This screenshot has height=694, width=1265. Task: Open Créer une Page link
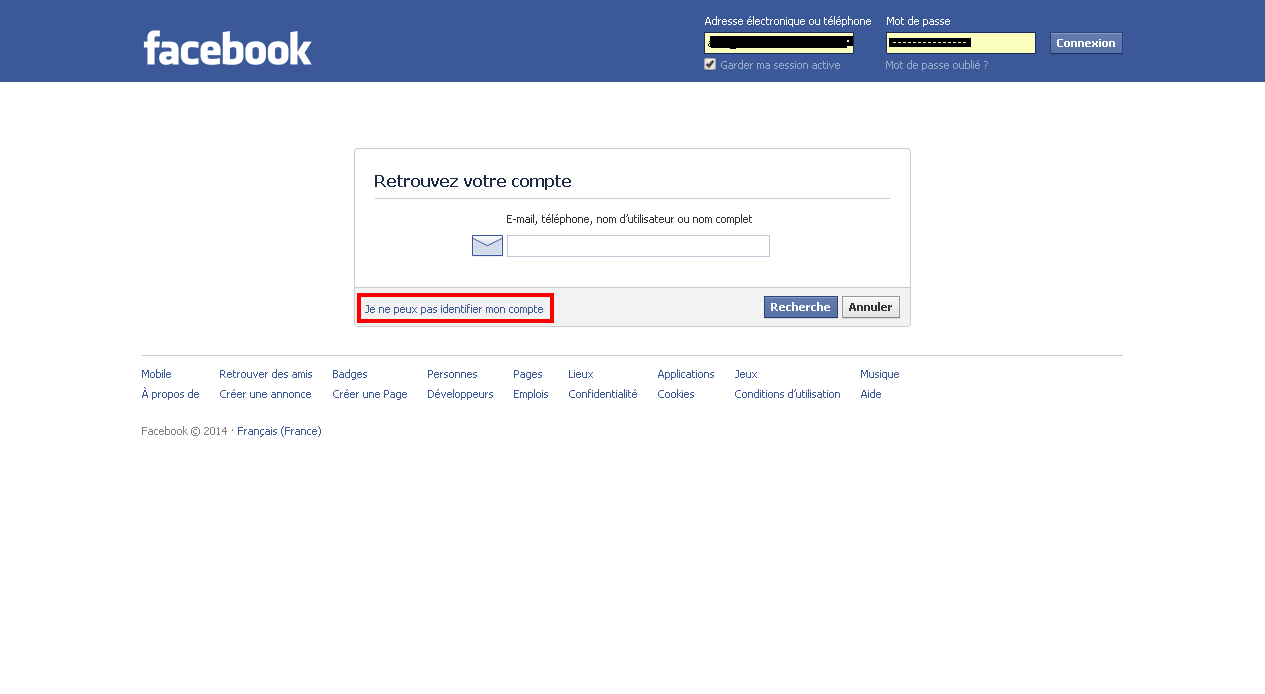(x=370, y=394)
